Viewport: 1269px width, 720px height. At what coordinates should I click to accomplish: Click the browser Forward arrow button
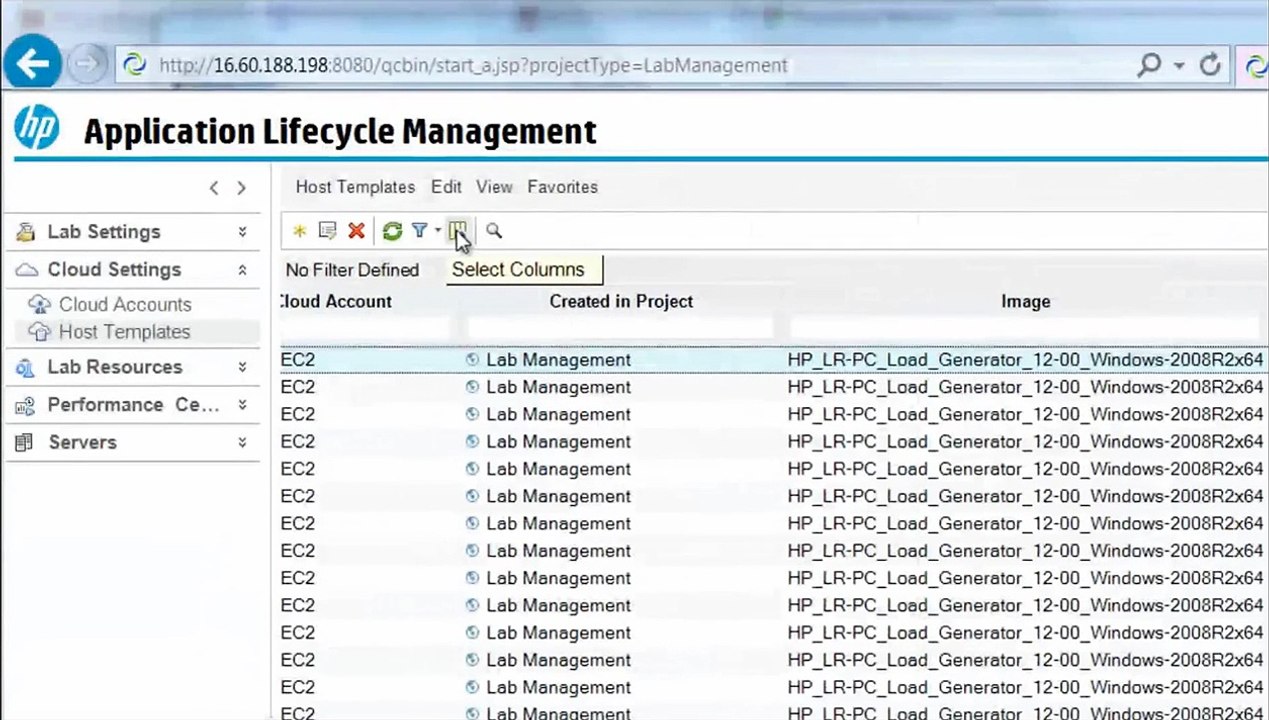tap(87, 65)
